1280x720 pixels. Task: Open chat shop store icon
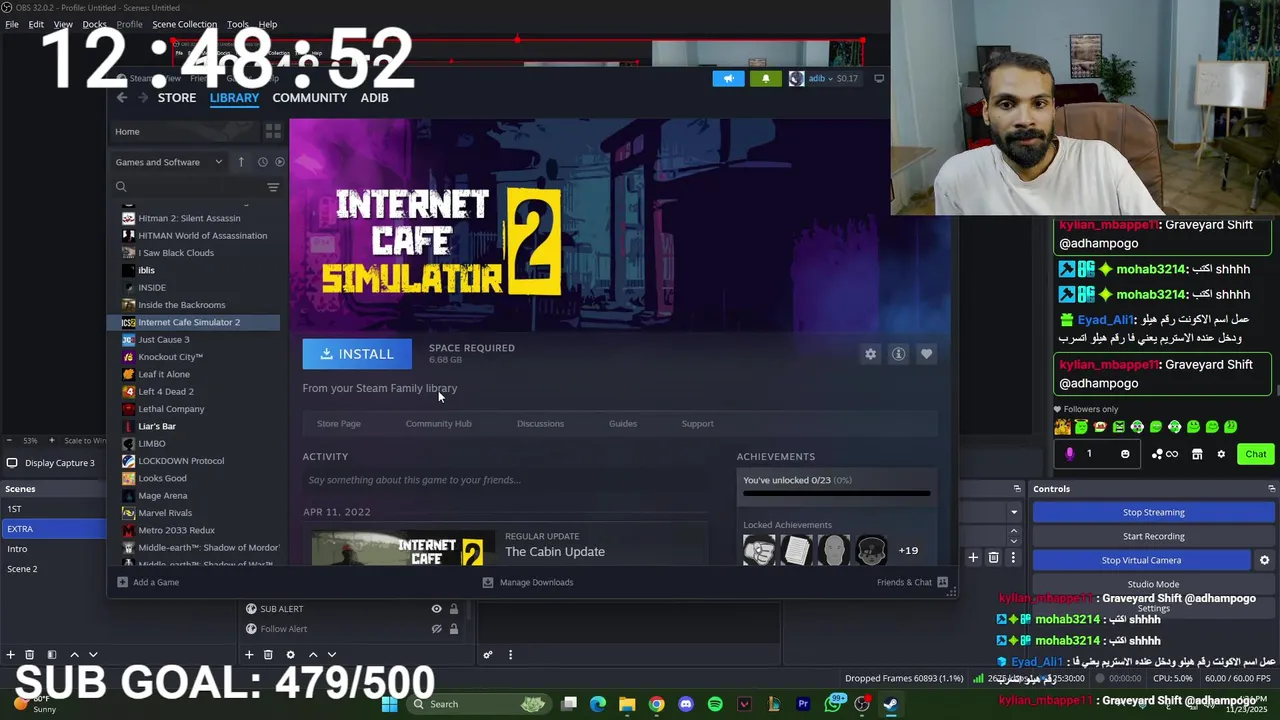coord(1197,454)
